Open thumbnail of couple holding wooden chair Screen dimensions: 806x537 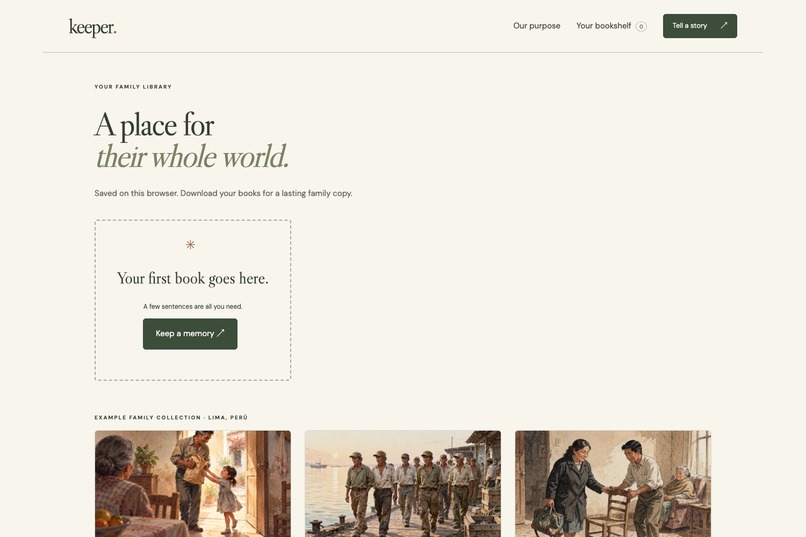click(613, 484)
